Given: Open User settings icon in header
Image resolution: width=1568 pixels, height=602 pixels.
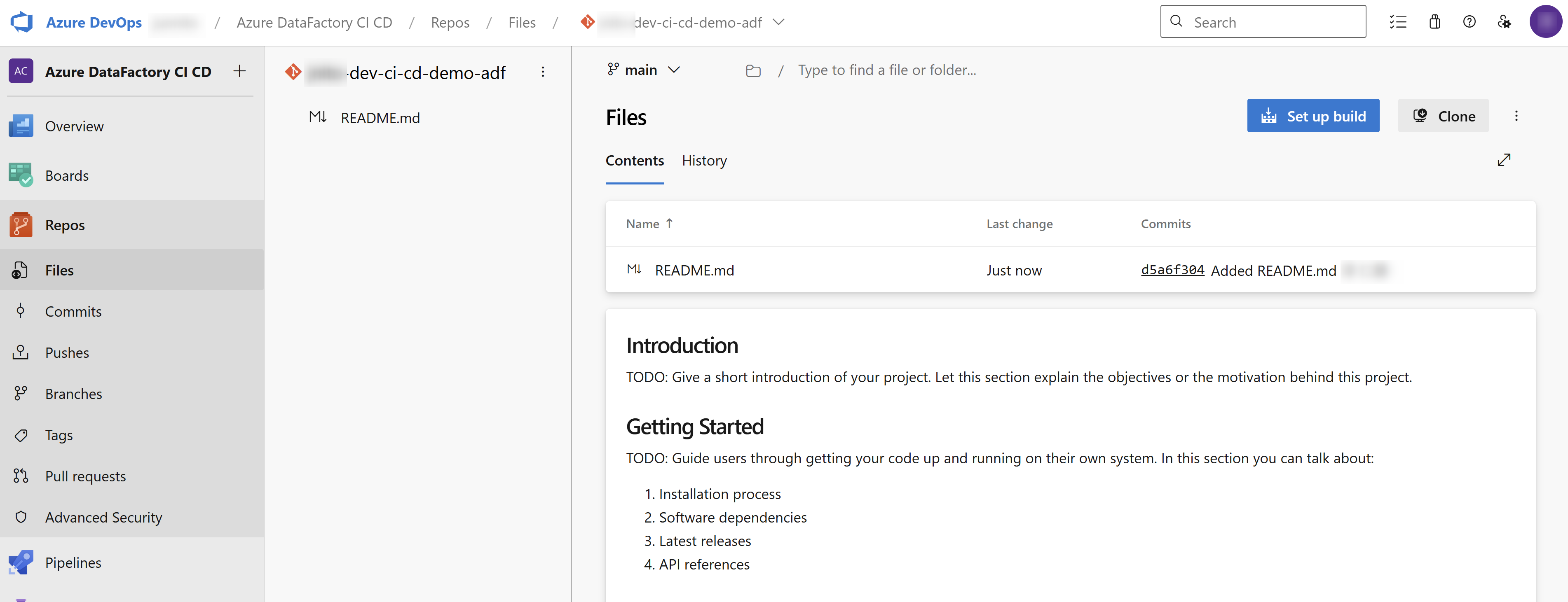Looking at the screenshot, I should click(1503, 22).
